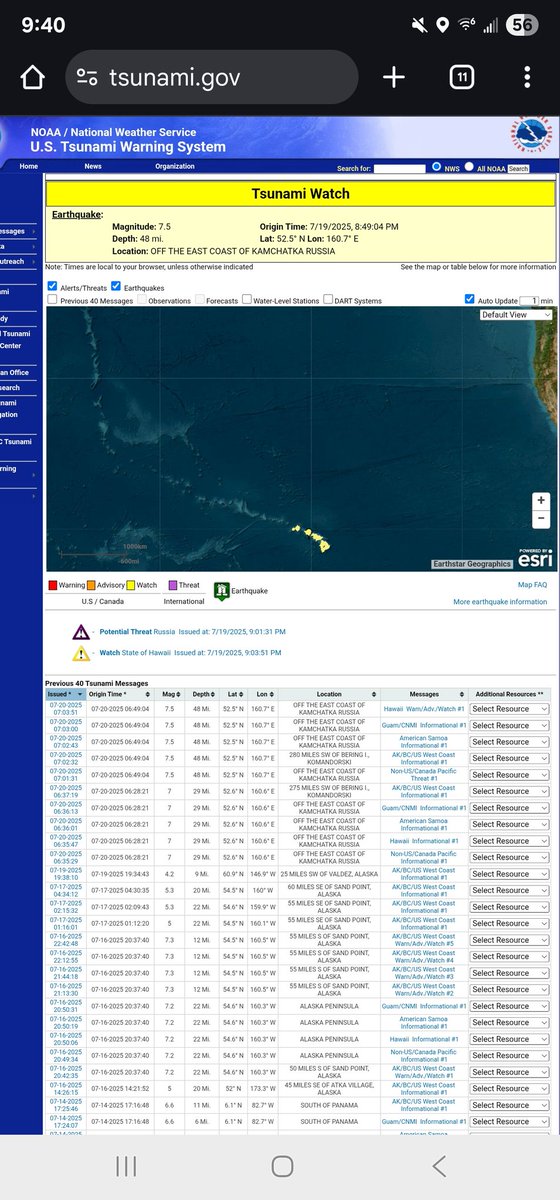Open Select Resource for the 07:03:00 row
Image resolution: width=560 pixels, height=1200 pixels.
click(x=509, y=725)
